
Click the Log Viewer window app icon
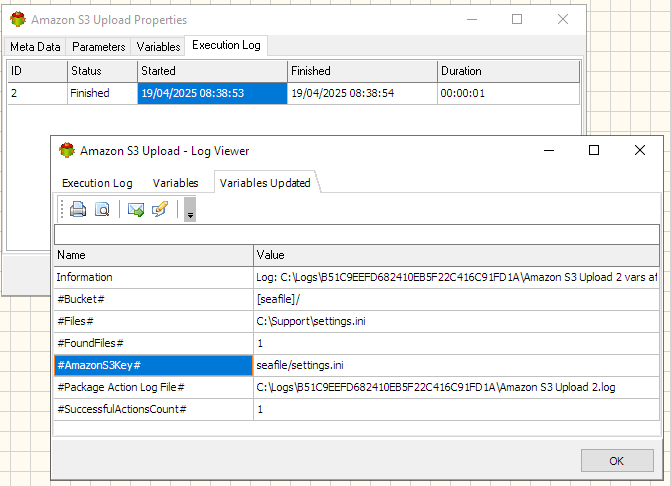(x=67, y=151)
